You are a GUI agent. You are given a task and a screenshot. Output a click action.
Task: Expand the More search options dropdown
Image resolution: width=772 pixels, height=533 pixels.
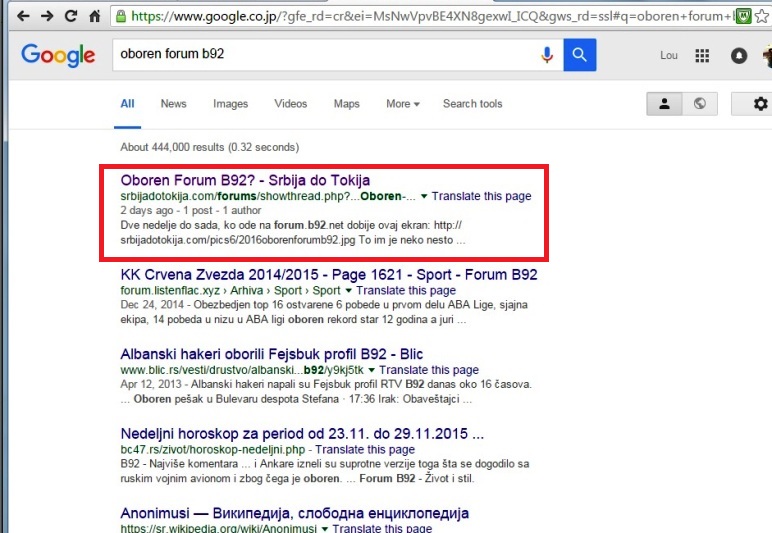(403, 104)
